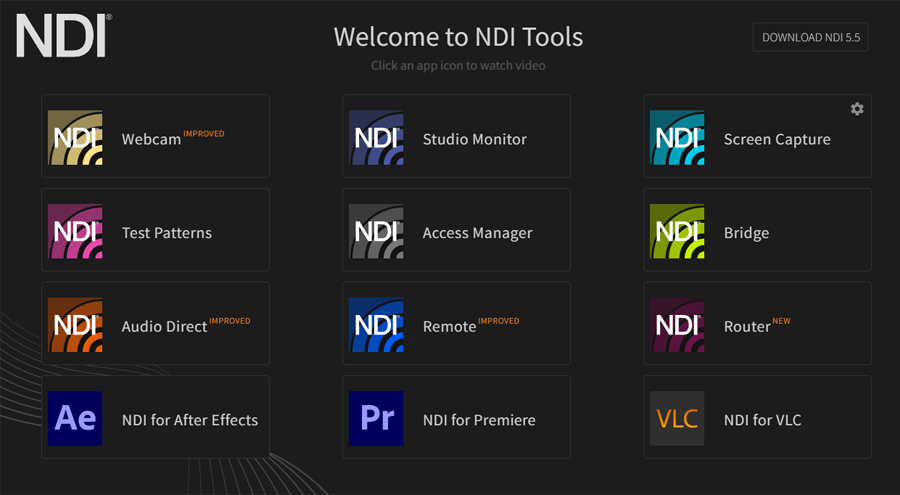Click the NDI logo in the header

[x=64, y=36]
